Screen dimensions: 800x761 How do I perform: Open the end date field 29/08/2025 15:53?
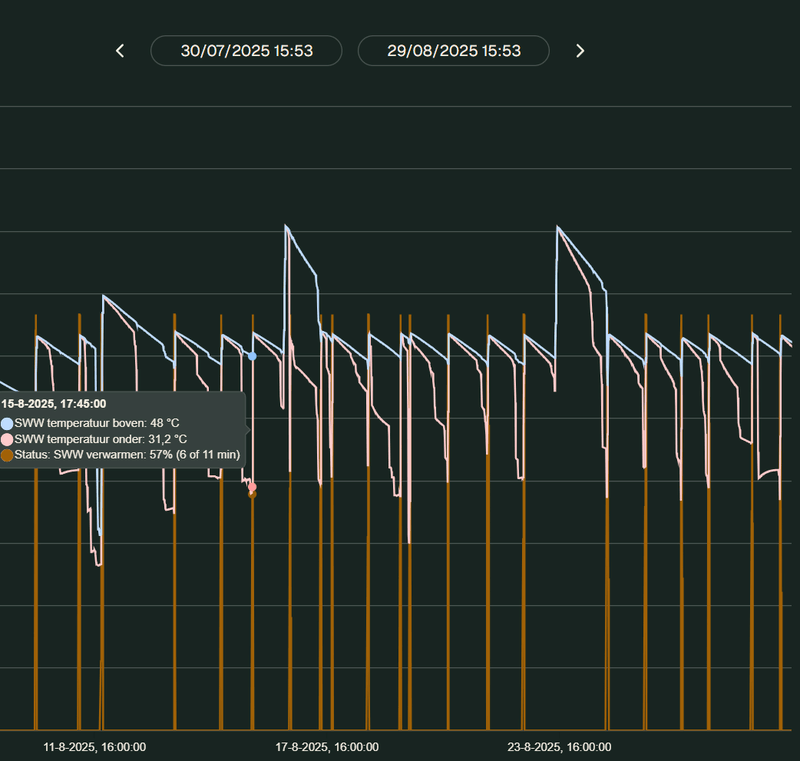[x=454, y=50]
